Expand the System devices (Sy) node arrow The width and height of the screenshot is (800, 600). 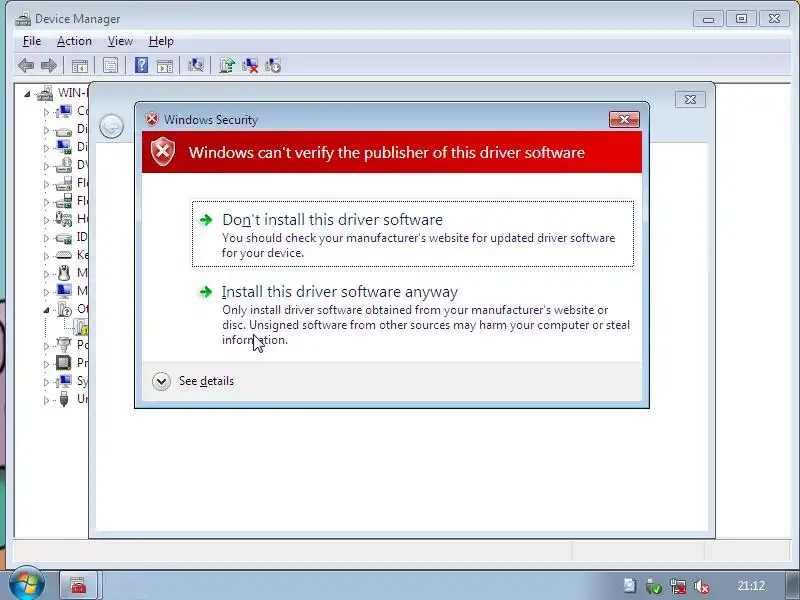coord(46,382)
